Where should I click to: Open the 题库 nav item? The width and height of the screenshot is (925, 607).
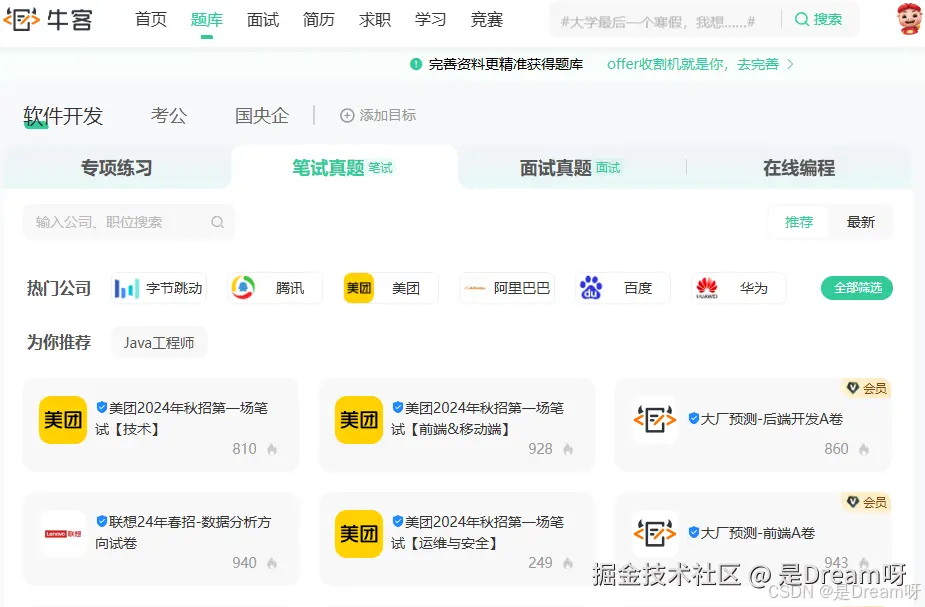tap(206, 19)
